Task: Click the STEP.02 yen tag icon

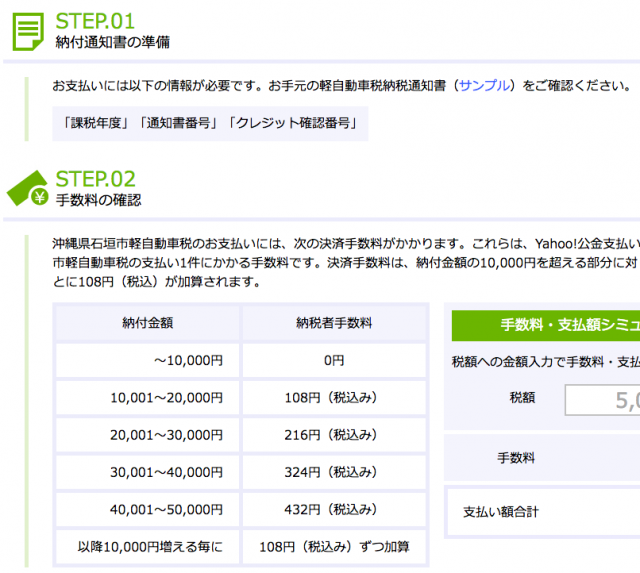Action: [27, 188]
